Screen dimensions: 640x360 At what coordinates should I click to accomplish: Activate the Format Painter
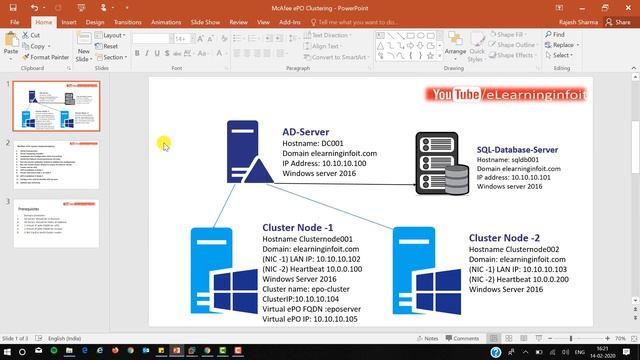click(46, 57)
